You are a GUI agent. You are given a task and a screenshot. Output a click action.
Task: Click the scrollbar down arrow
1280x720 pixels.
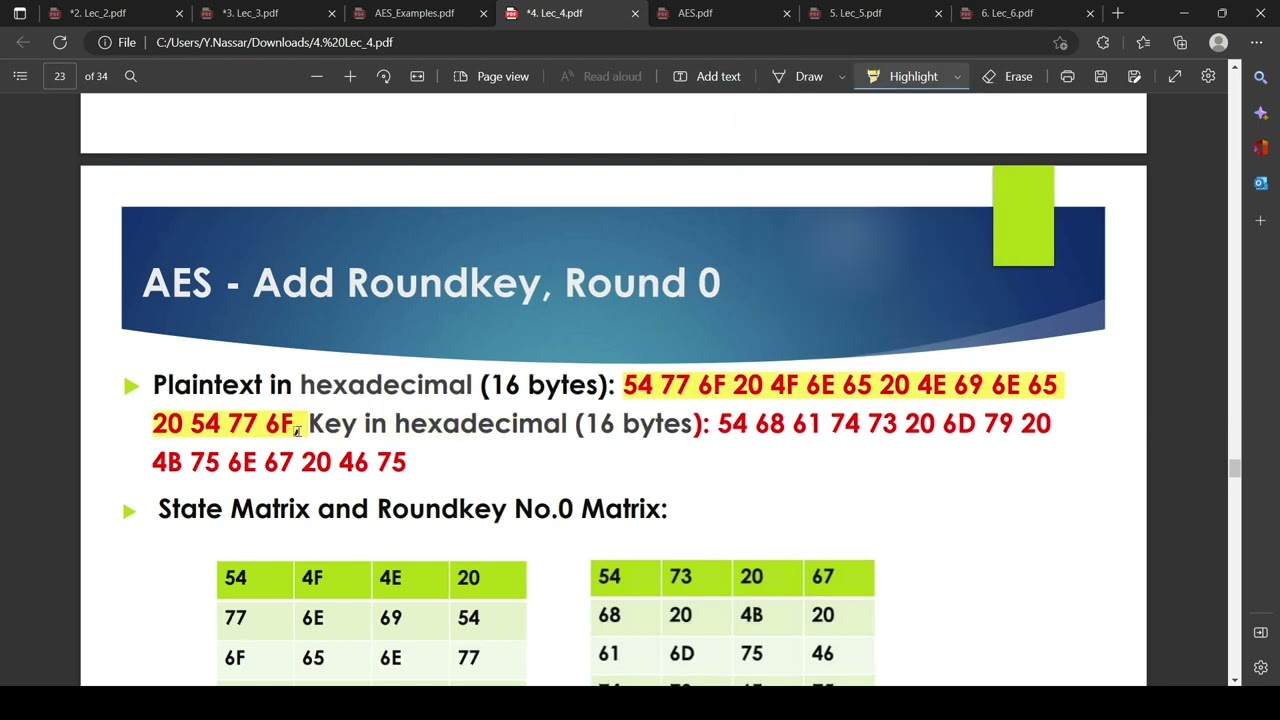1235,680
